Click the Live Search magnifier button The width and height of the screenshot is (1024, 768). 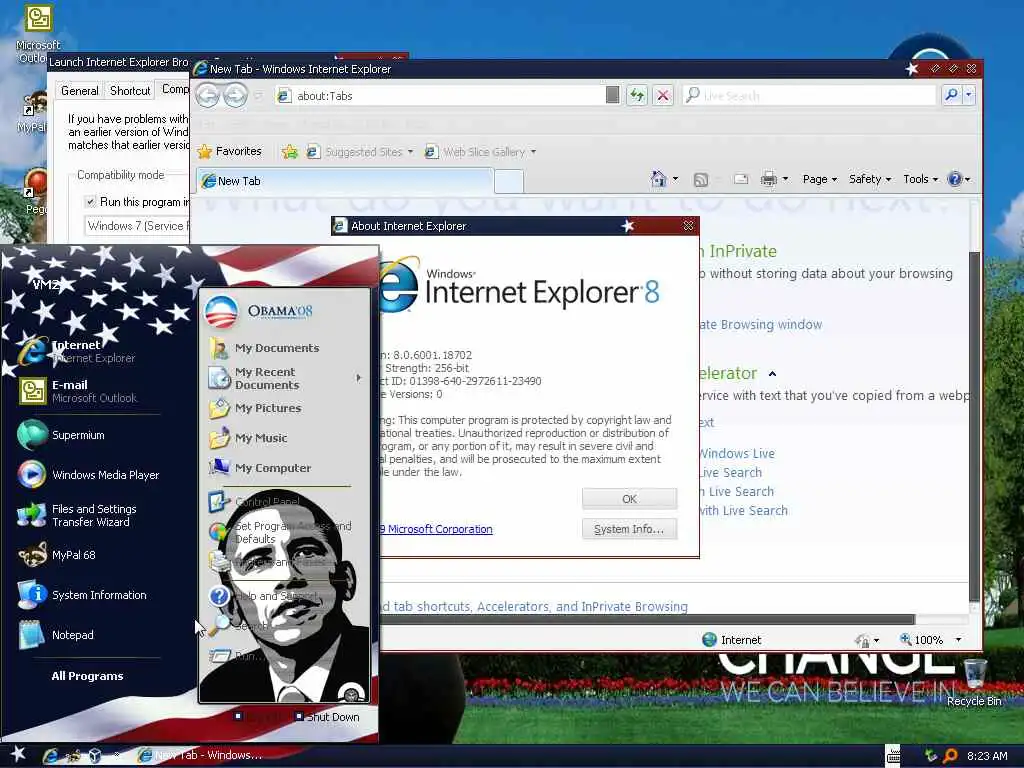coord(952,95)
